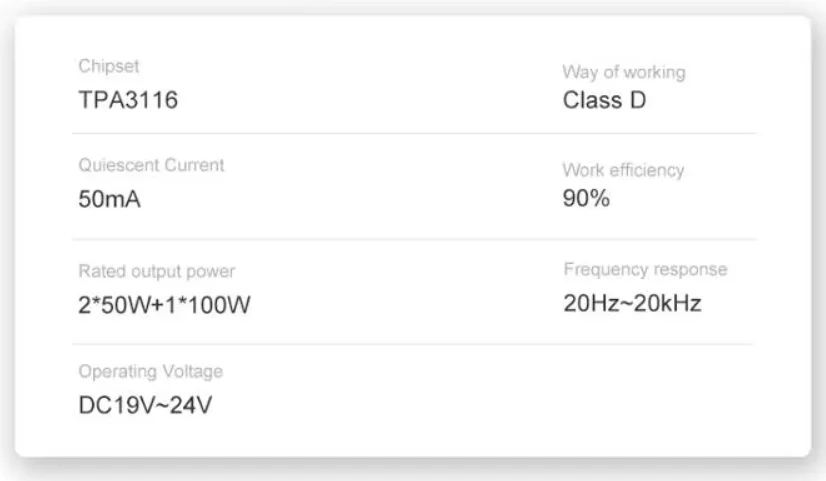Click the Quiescent Current label
This screenshot has height=481, width=826.
[151, 165]
